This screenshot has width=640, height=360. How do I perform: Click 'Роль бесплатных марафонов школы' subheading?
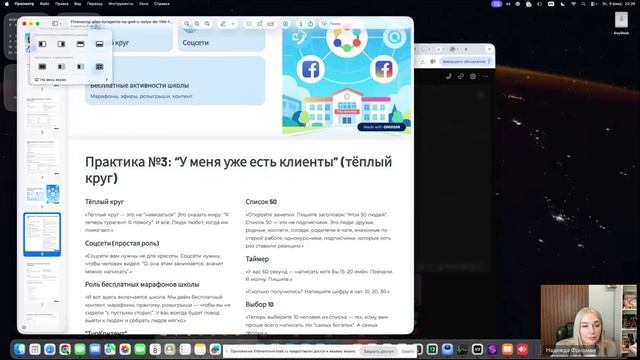pyautogui.click(x=142, y=284)
